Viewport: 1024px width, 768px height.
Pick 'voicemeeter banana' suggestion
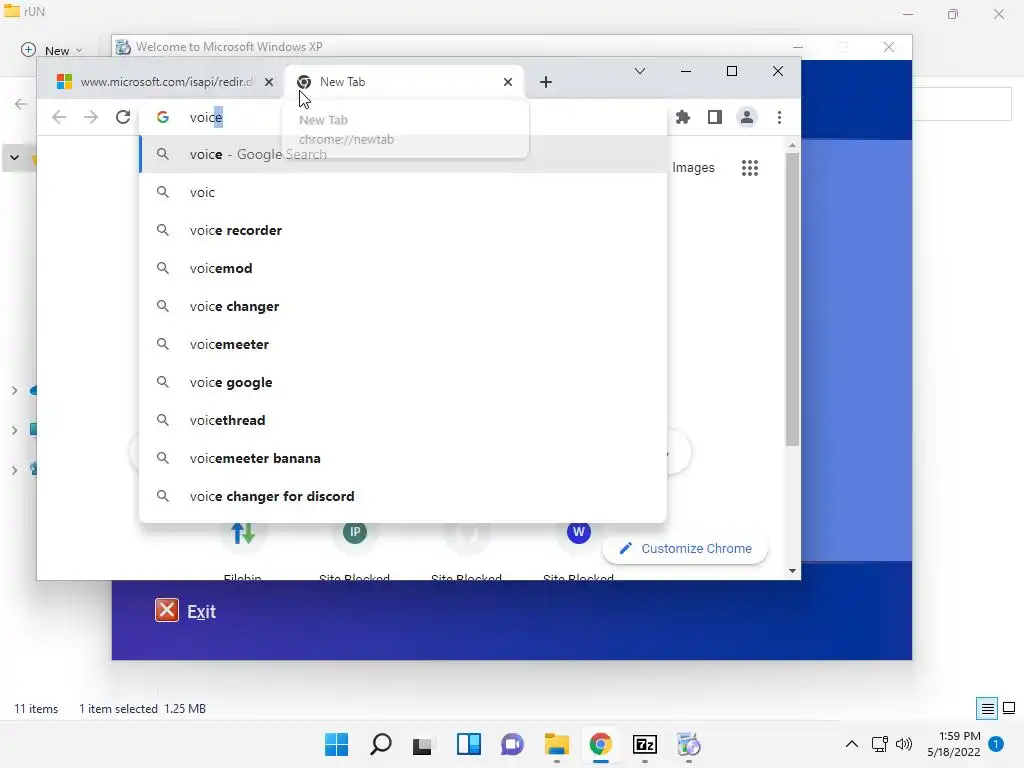(x=403, y=458)
